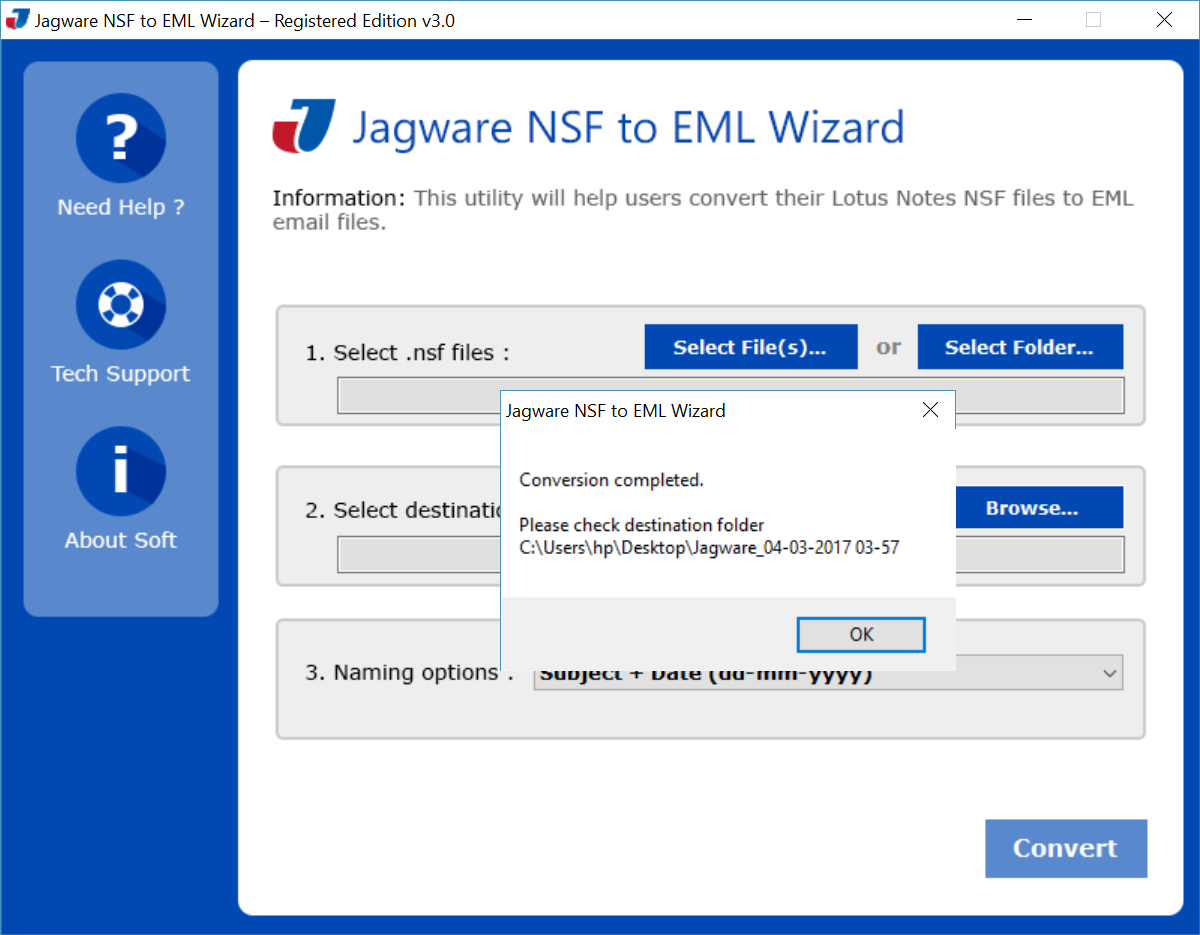The height and width of the screenshot is (935, 1200).
Task: Click the 'About Soft' label
Action: pyautogui.click(x=121, y=540)
